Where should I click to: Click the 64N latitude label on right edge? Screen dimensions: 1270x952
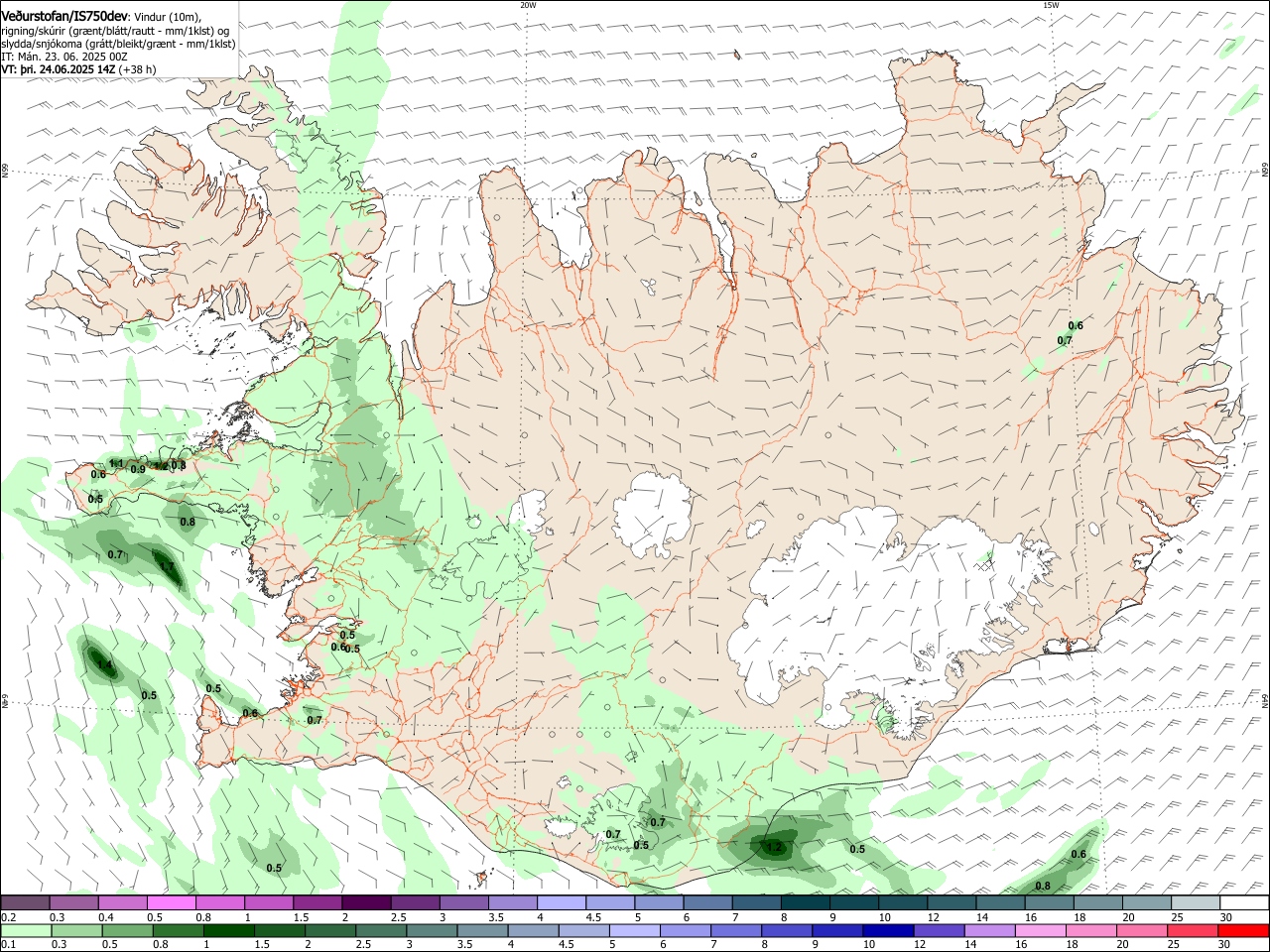(x=1265, y=699)
